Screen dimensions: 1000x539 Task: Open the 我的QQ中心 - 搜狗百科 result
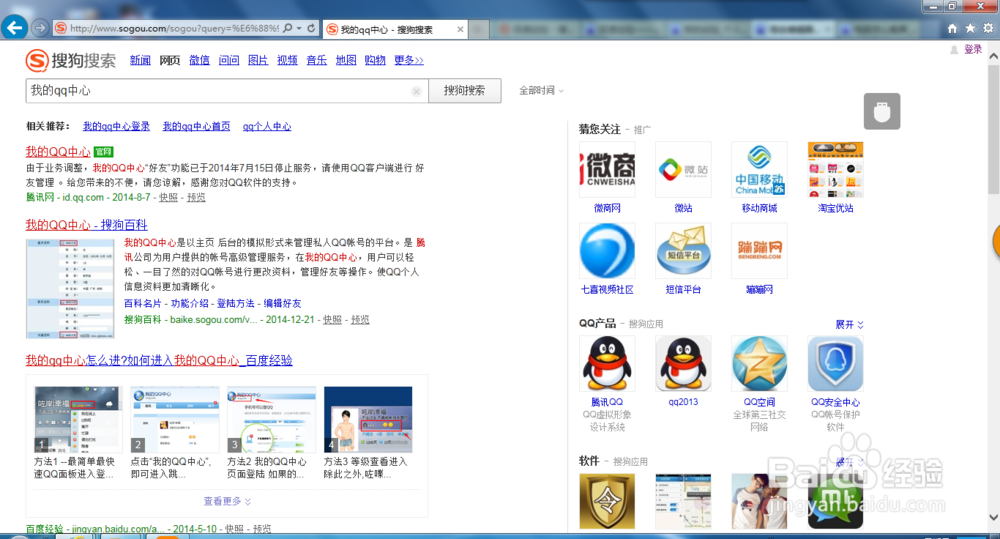pyautogui.click(x=86, y=225)
